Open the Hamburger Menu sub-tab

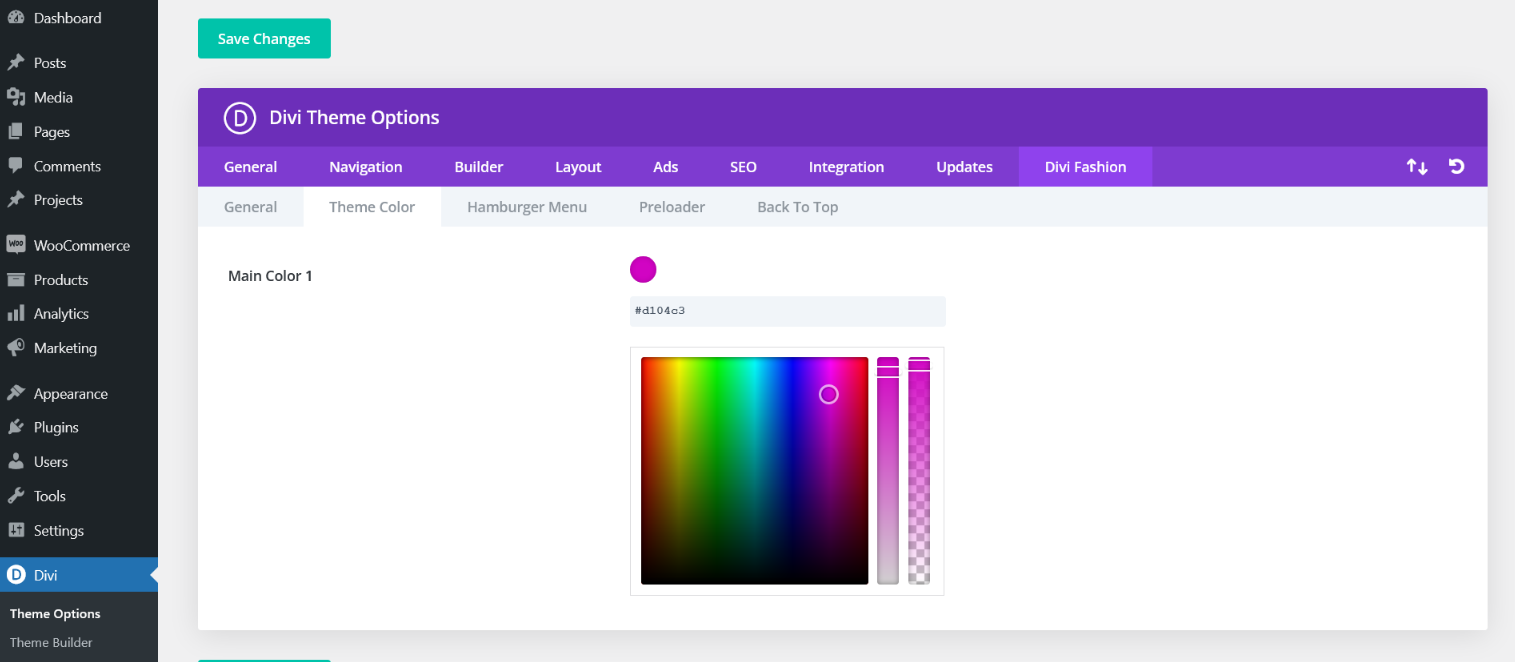pos(527,207)
